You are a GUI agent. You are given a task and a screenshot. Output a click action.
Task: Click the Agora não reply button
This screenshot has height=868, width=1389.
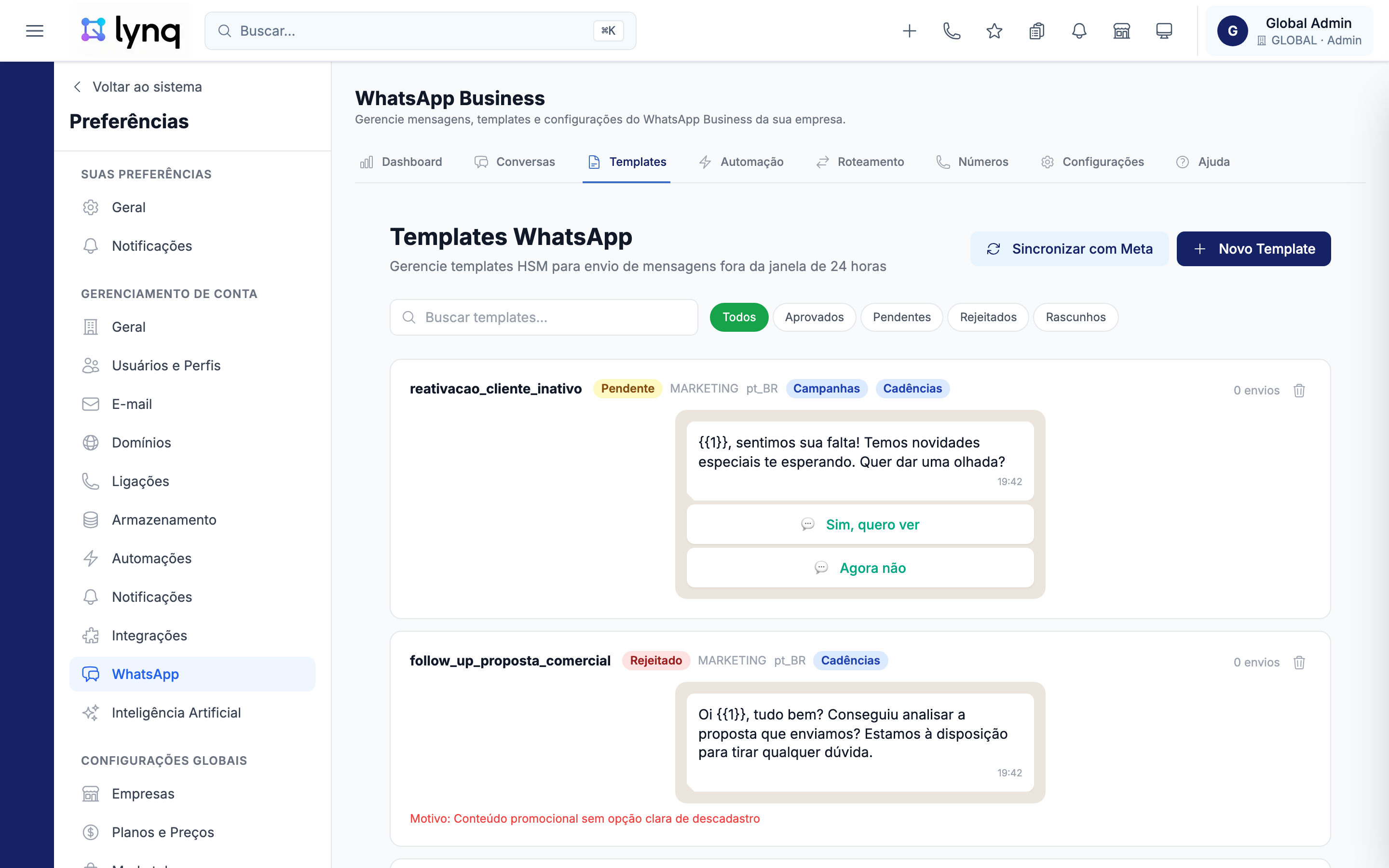pos(860,568)
